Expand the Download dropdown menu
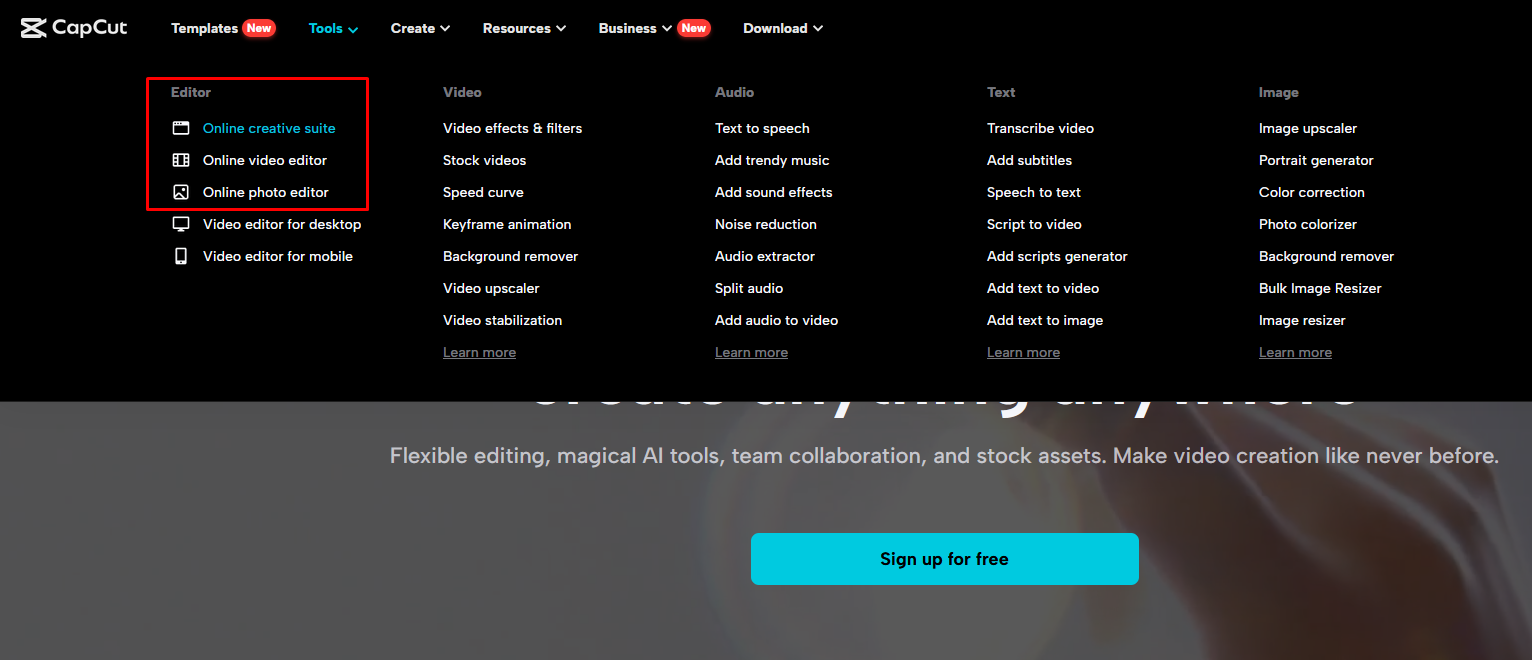The image size is (1532, 660). [x=782, y=28]
